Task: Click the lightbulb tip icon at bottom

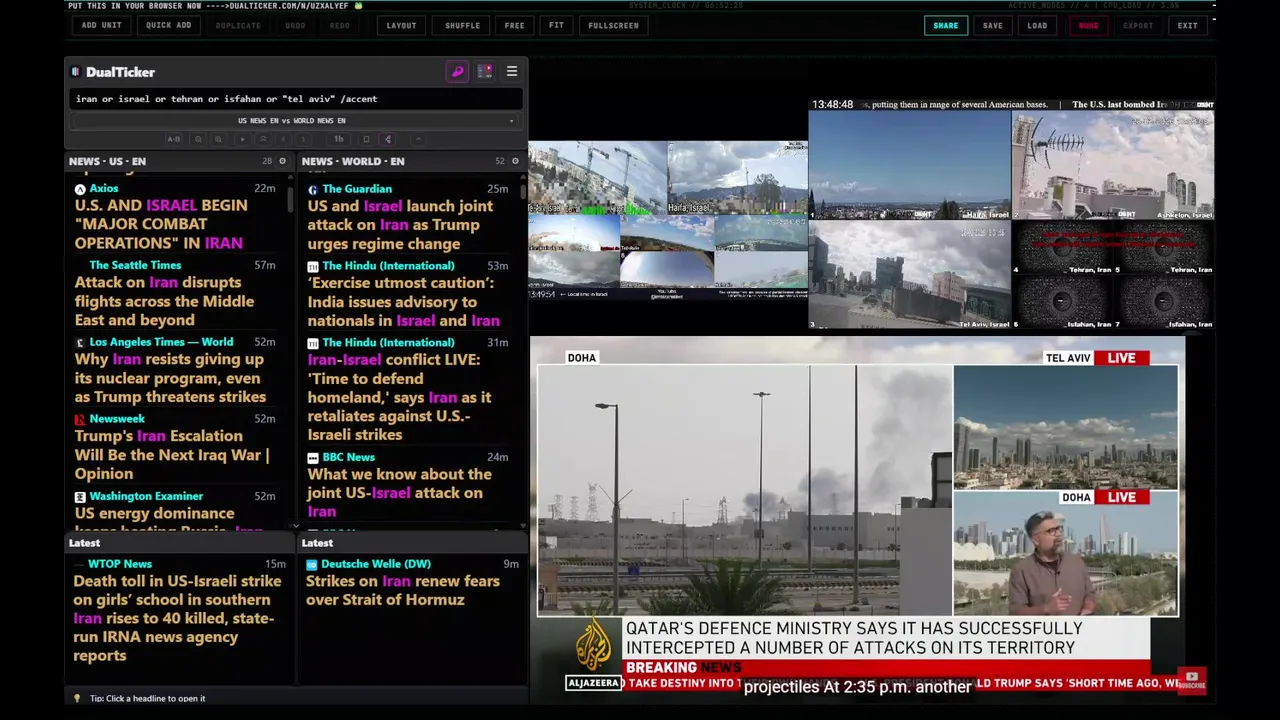Action: click(77, 698)
